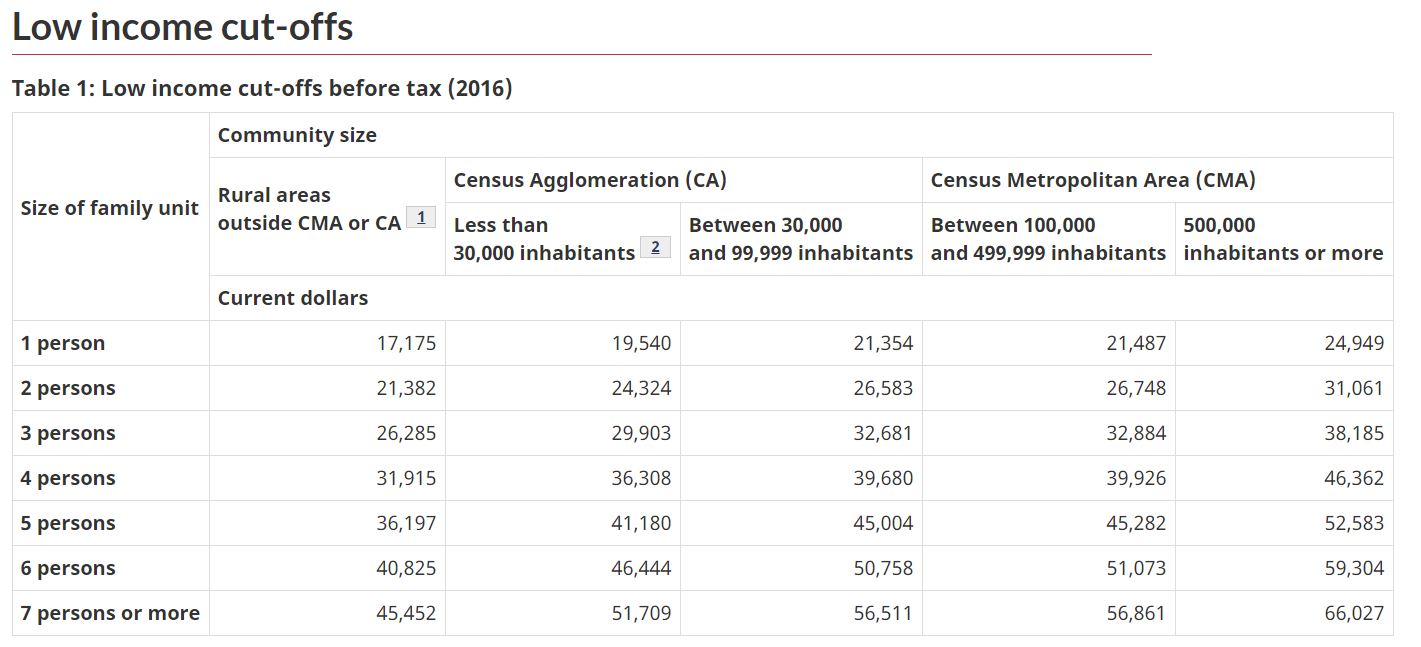Click the Between 30,000 and 99,999 header
1421x647 pixels.
pos(801,239)
